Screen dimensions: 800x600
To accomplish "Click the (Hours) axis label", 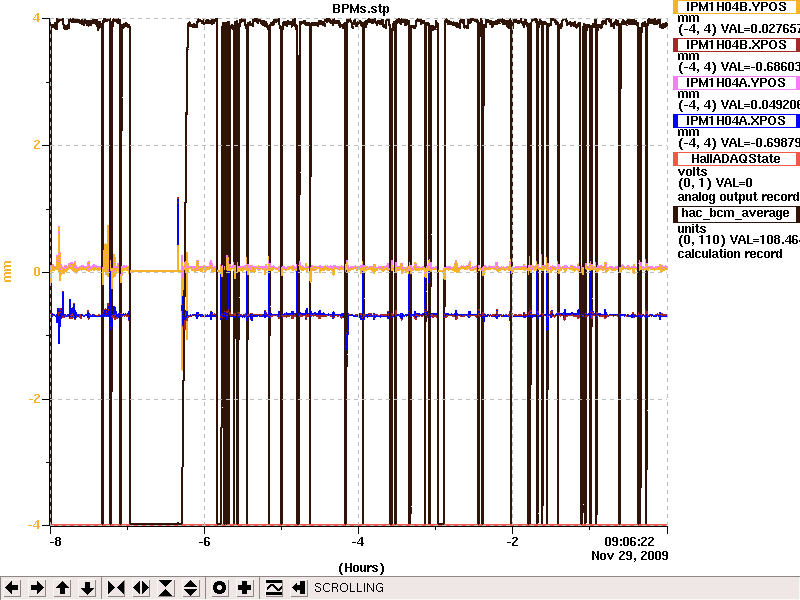I will click(x=361, y=568).
